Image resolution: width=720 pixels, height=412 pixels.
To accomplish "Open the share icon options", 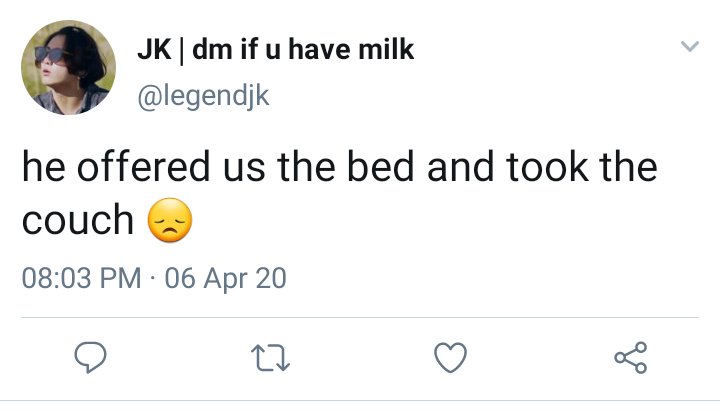I will pos(631,357).
